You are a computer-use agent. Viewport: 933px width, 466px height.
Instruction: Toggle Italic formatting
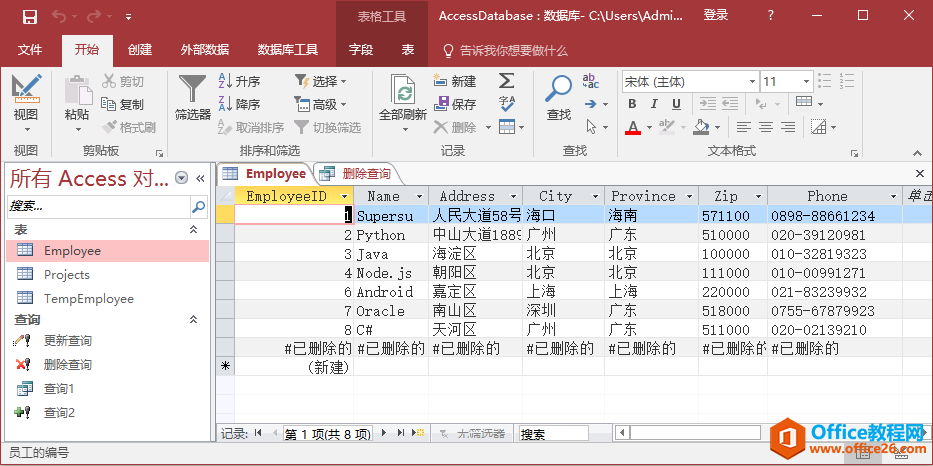pos(654,104)
